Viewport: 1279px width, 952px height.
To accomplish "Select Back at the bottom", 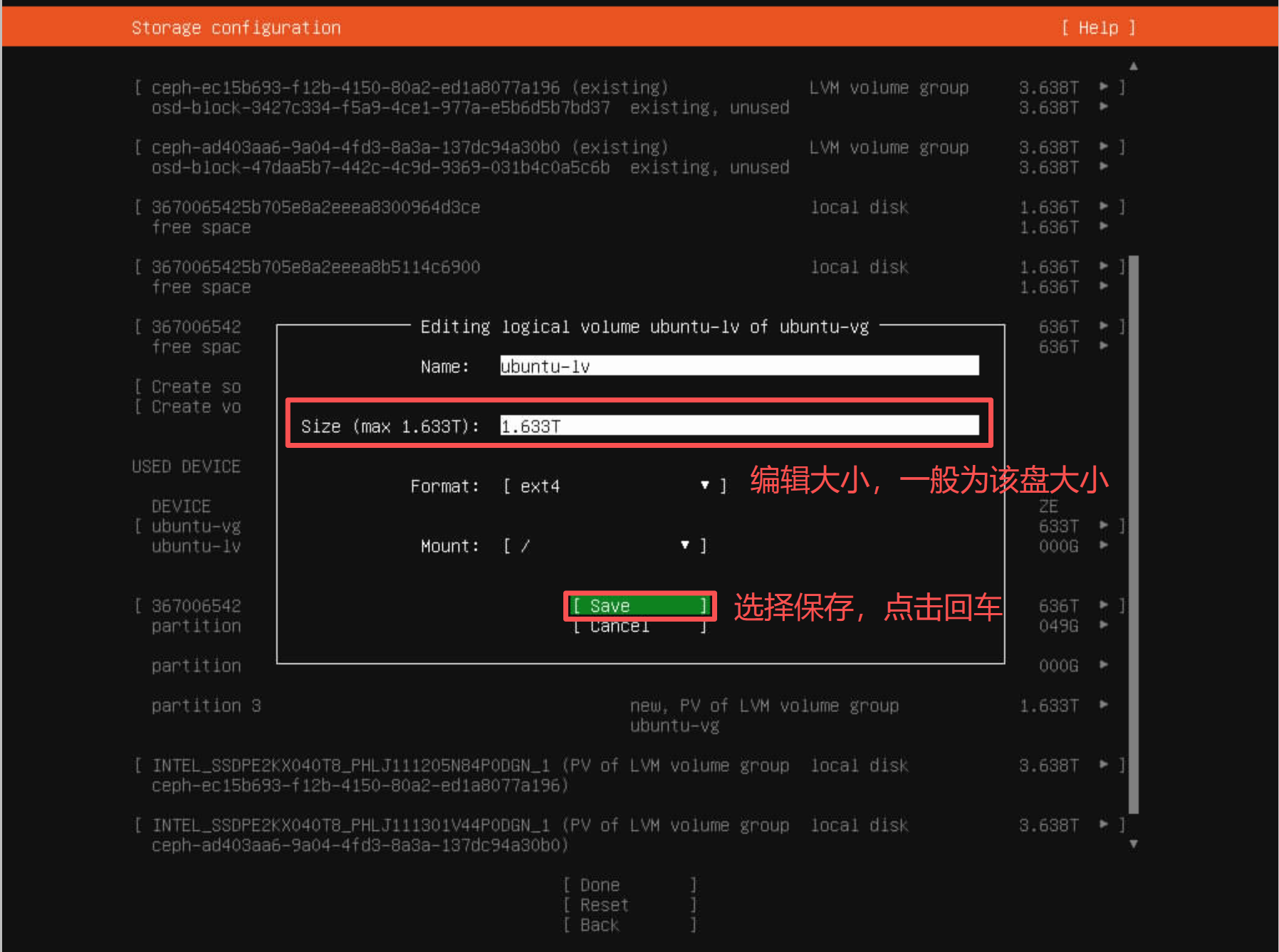I will [629, 925].
